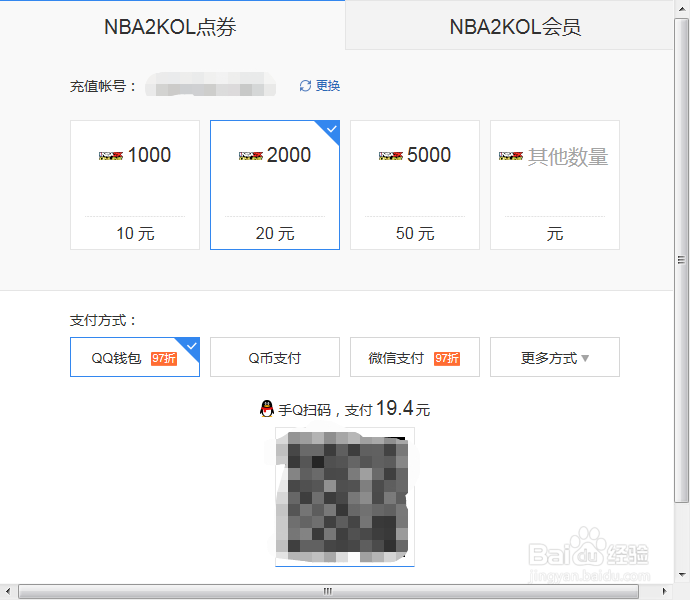The image size is (690, 600).
Task: Click the 支付方式 label
Action: (x=103, y=320)
